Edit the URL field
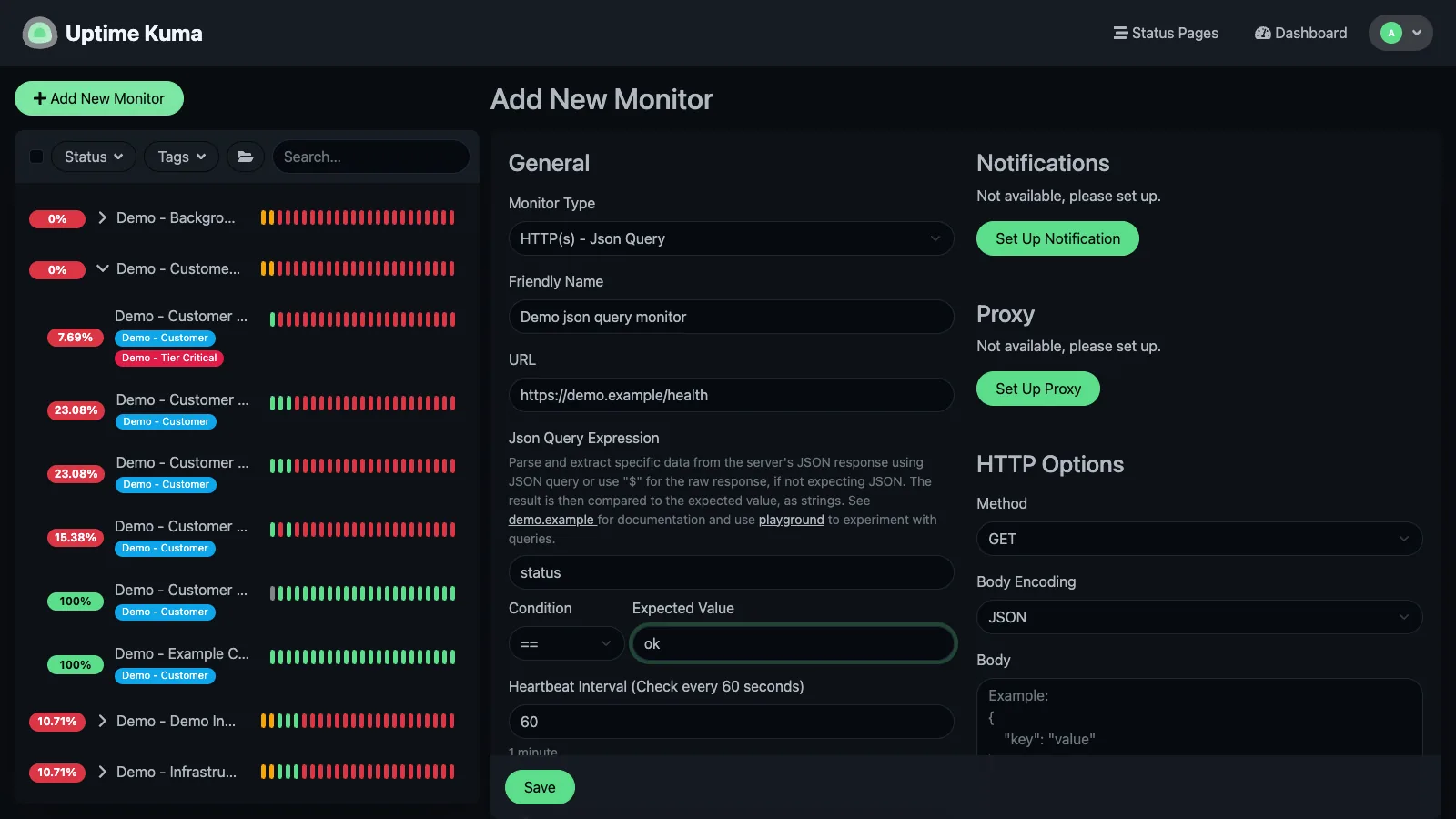 [x=731, y=395]
